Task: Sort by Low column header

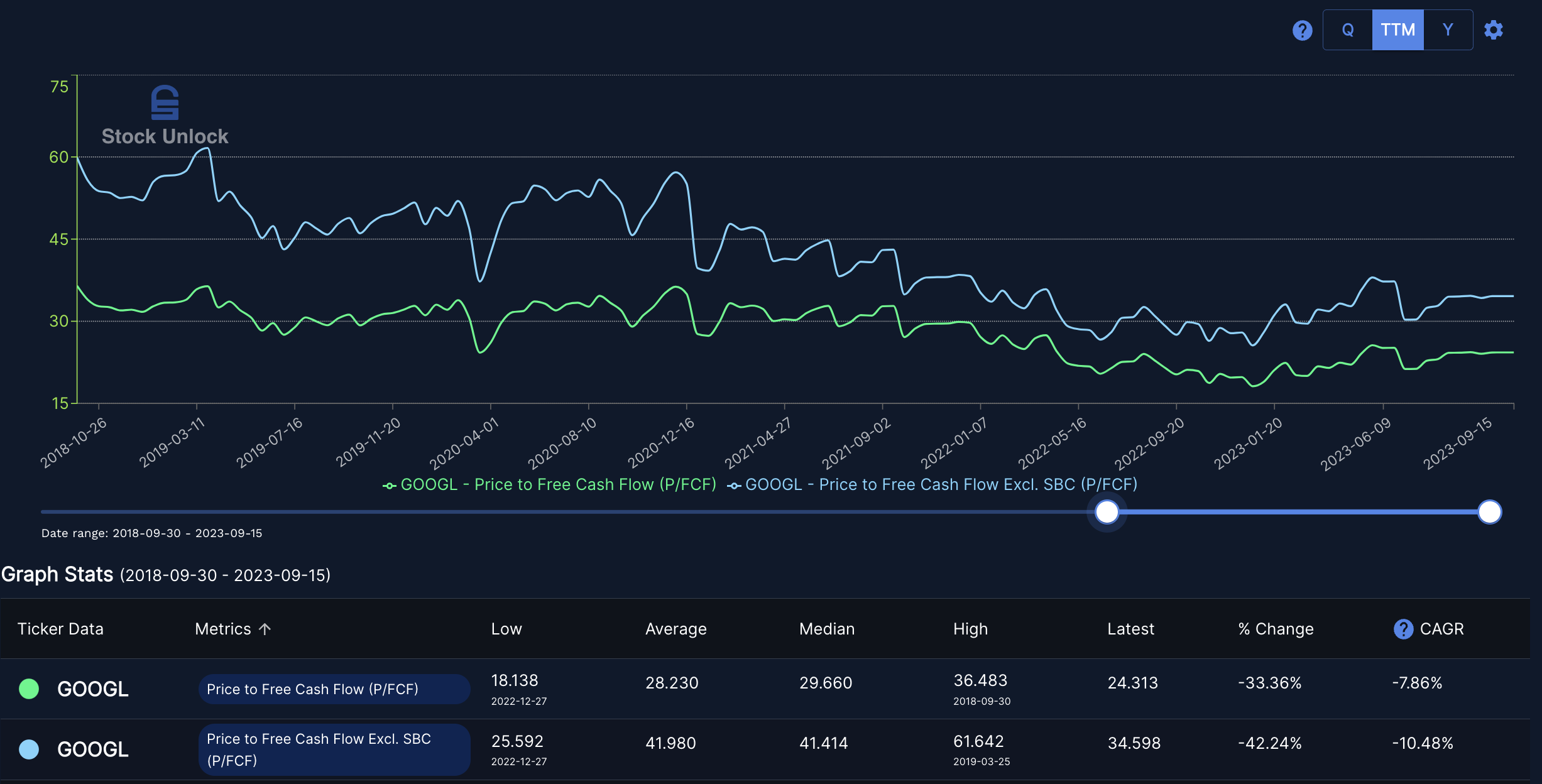Action: pyautogui.click(x=506, y=629)
